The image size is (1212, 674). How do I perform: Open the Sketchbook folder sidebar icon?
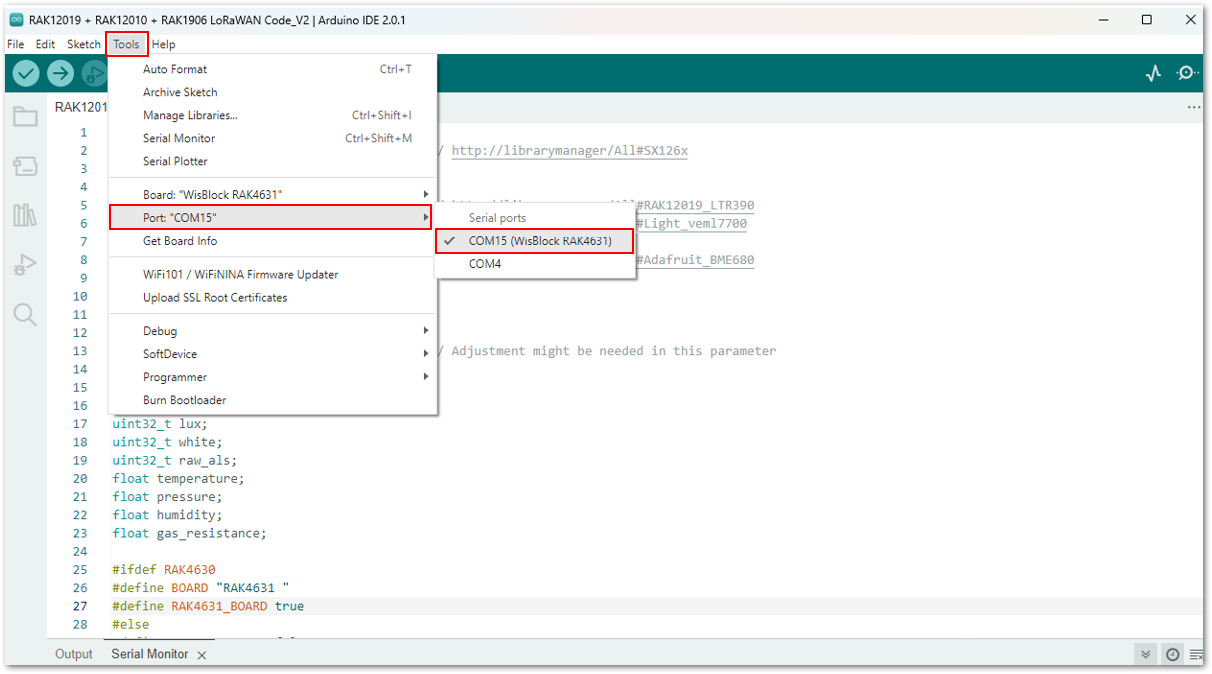(x=25, y=117)
